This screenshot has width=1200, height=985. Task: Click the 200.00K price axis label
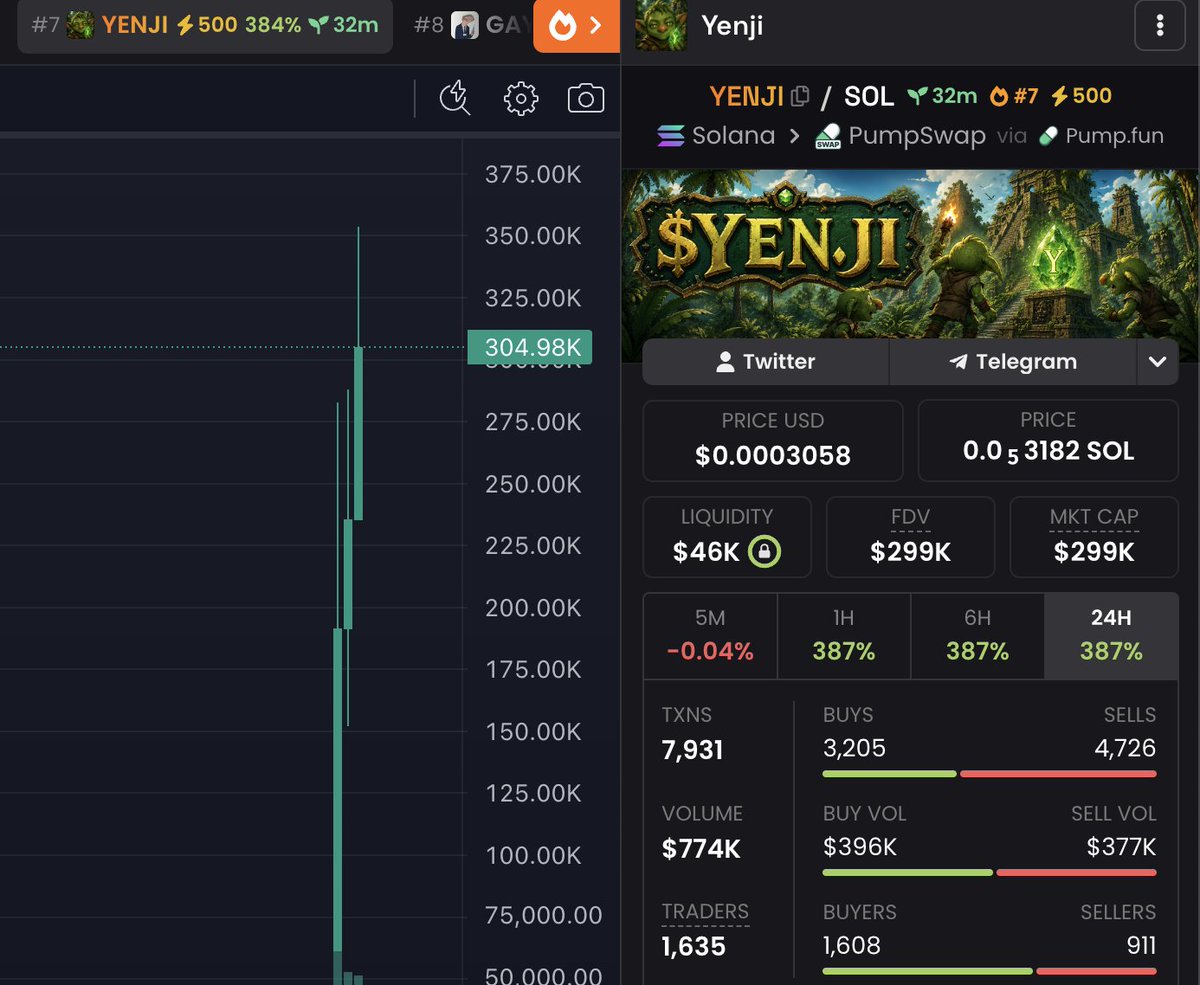click(x=533, y=608)
